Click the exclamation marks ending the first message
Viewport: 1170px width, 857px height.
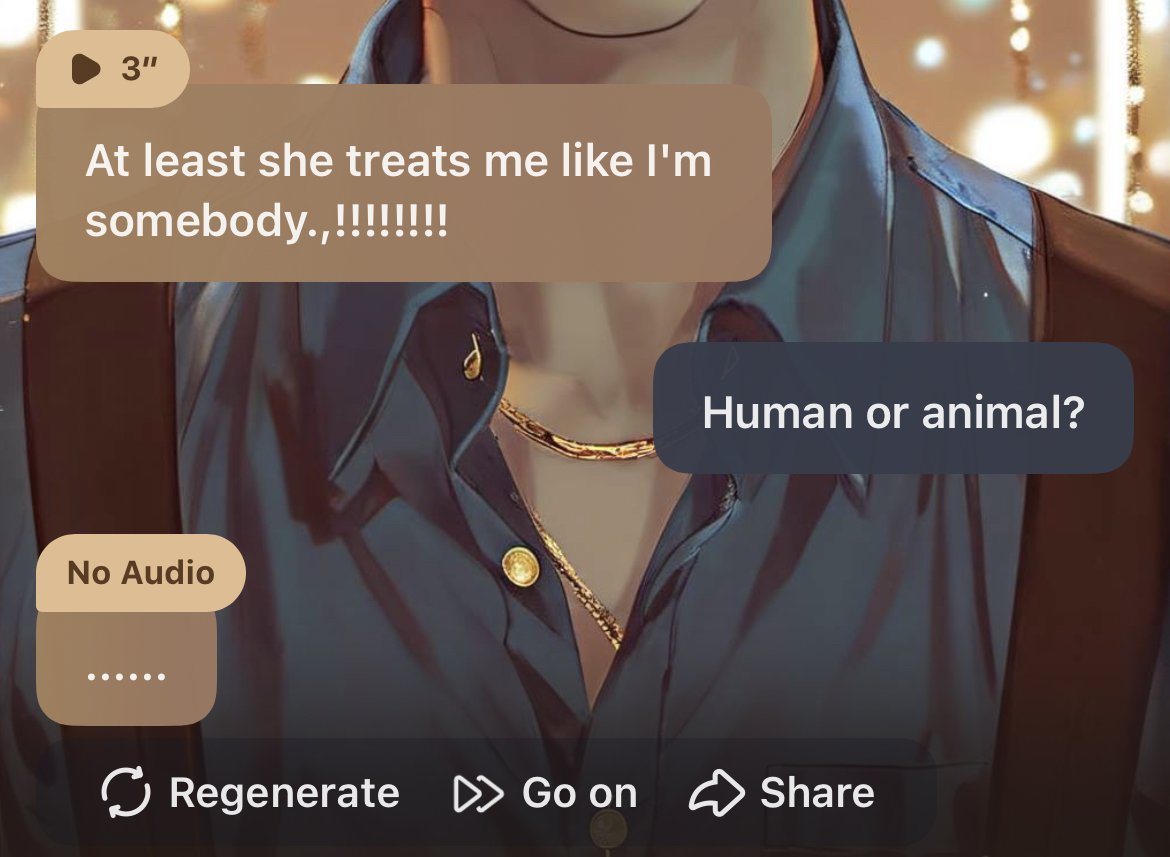(392, 219)
